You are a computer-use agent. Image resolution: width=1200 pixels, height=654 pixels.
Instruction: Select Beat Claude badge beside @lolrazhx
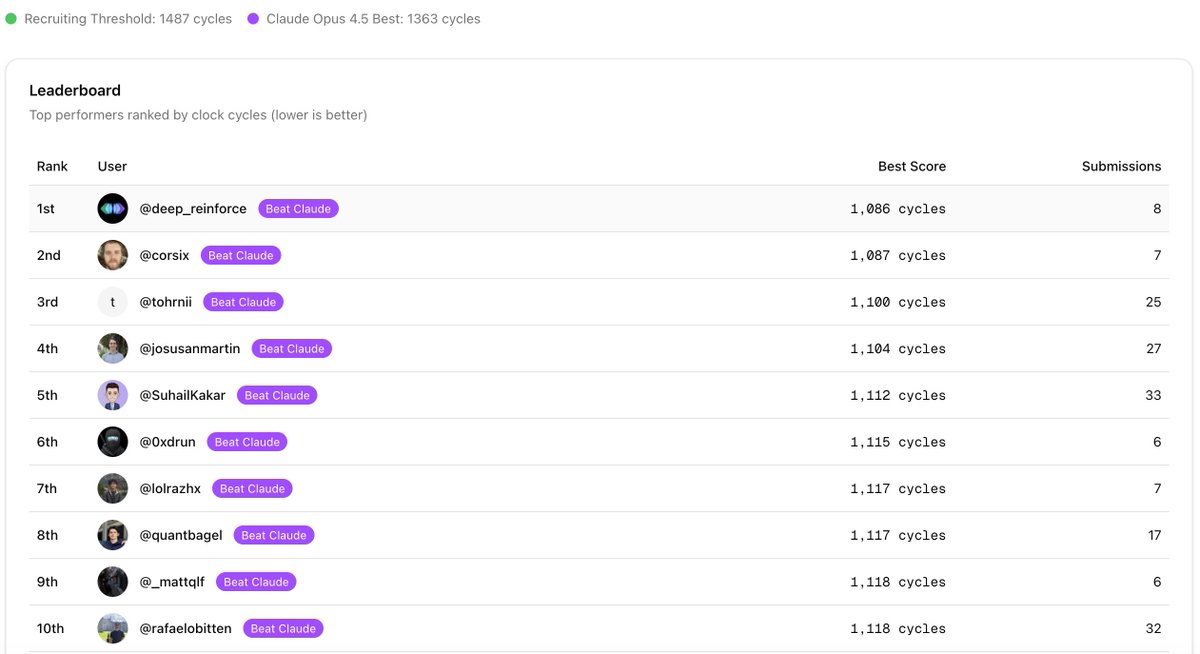[252, 489]
